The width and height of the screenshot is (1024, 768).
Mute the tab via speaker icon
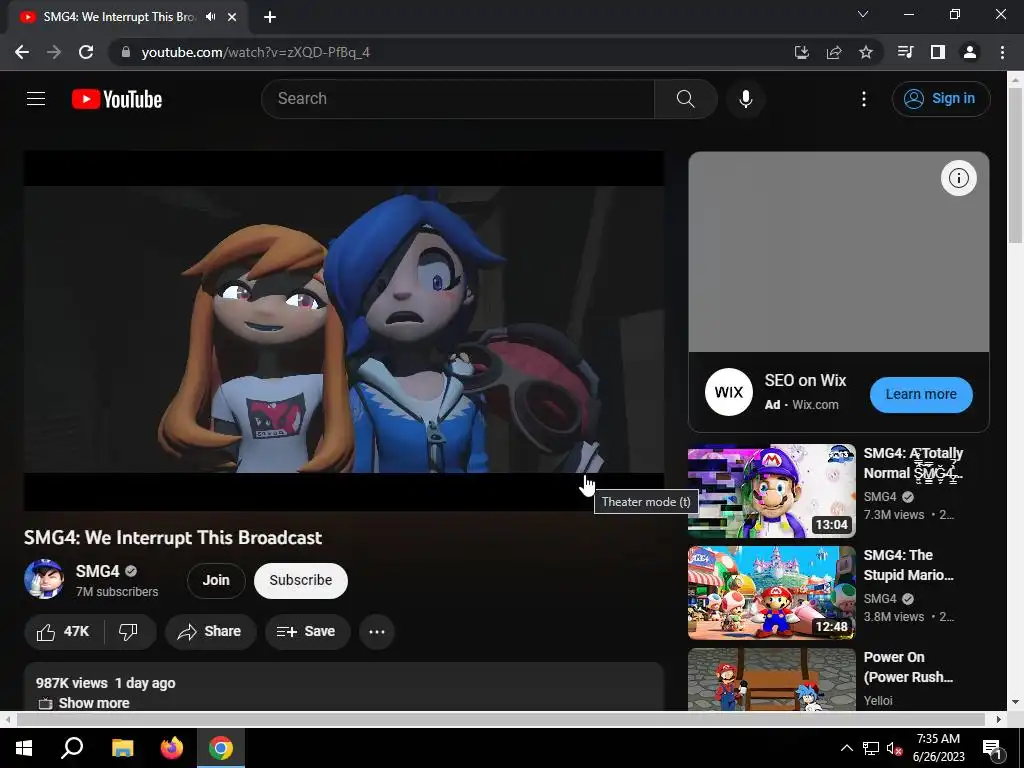pos(210,17)
